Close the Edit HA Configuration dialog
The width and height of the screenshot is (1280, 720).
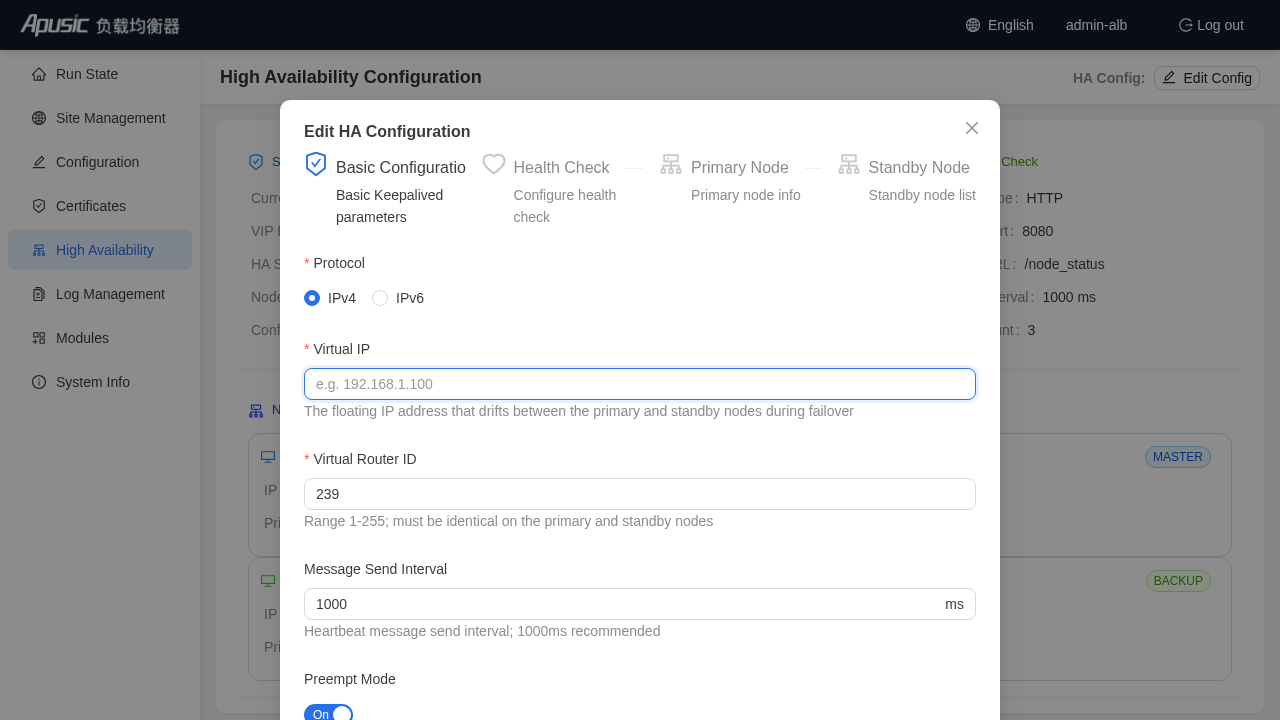(972, 128)
